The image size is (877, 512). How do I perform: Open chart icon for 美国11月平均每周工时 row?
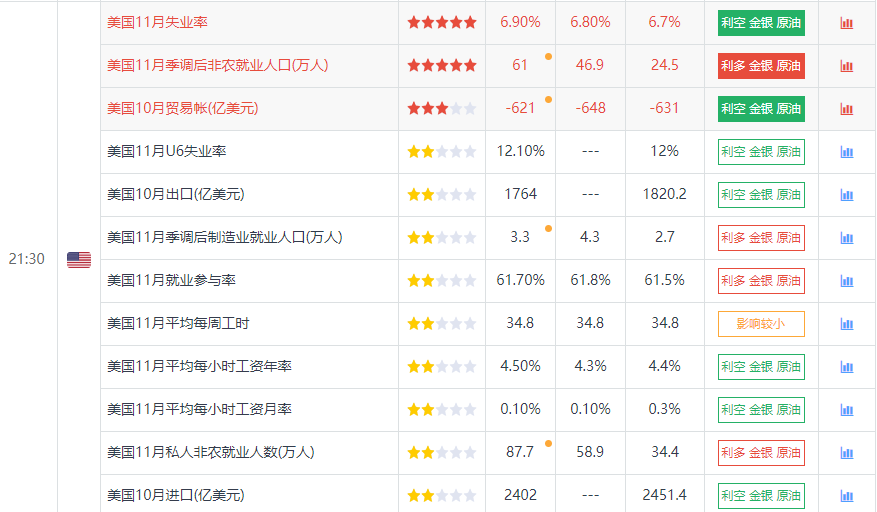(847, 324)
